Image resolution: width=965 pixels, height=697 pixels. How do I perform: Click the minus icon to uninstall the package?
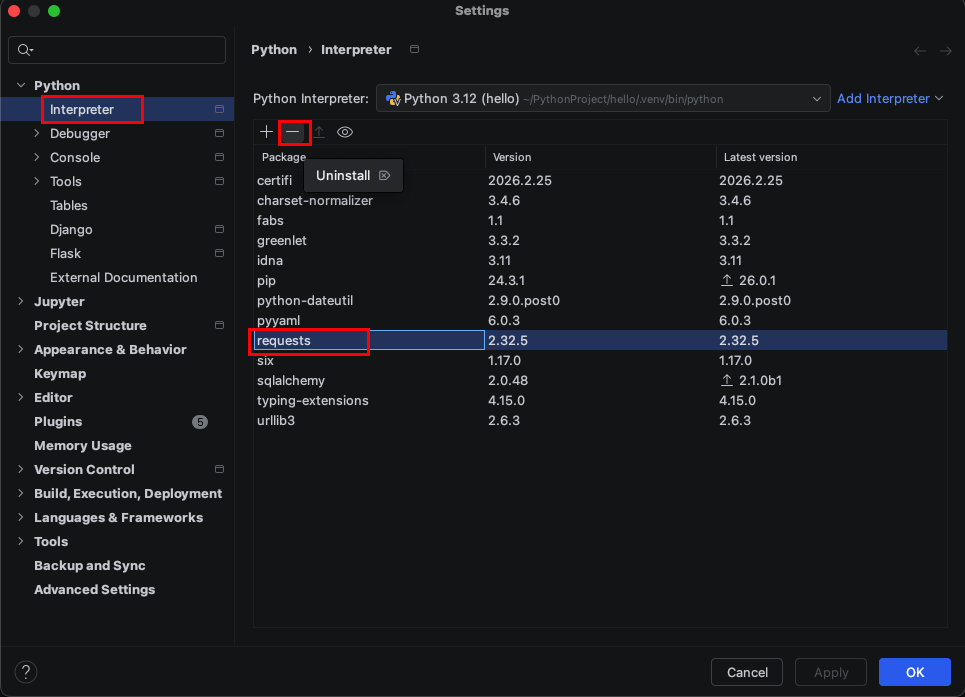[292, 132]
